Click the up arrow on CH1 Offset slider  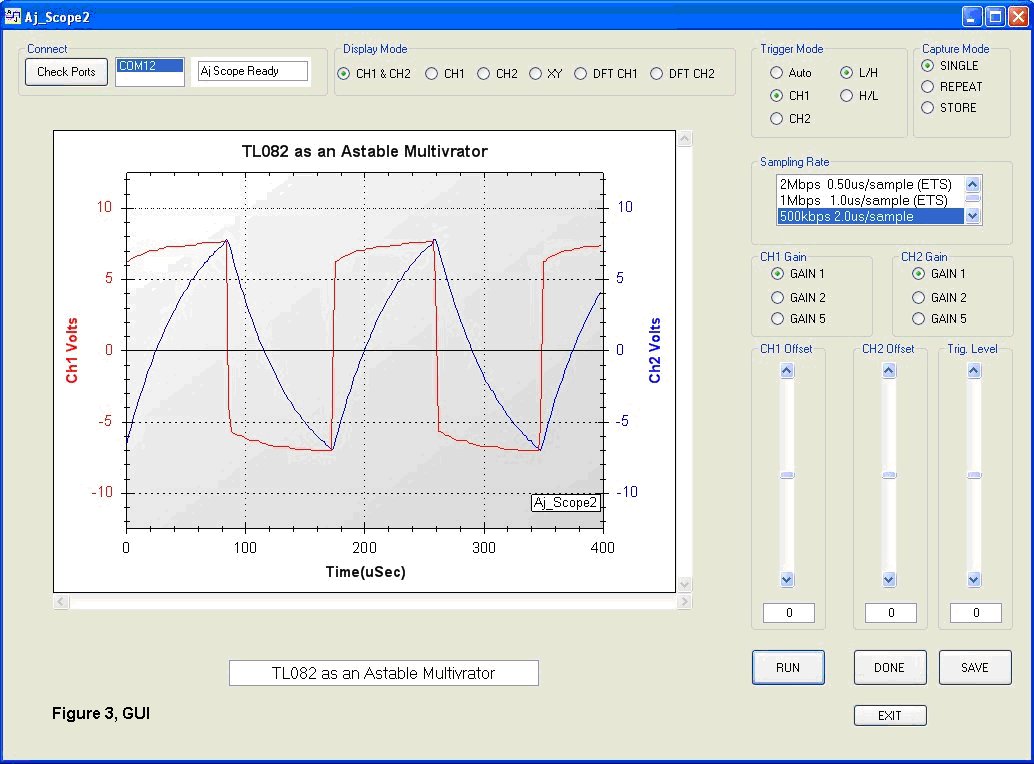tap(787, 370)
